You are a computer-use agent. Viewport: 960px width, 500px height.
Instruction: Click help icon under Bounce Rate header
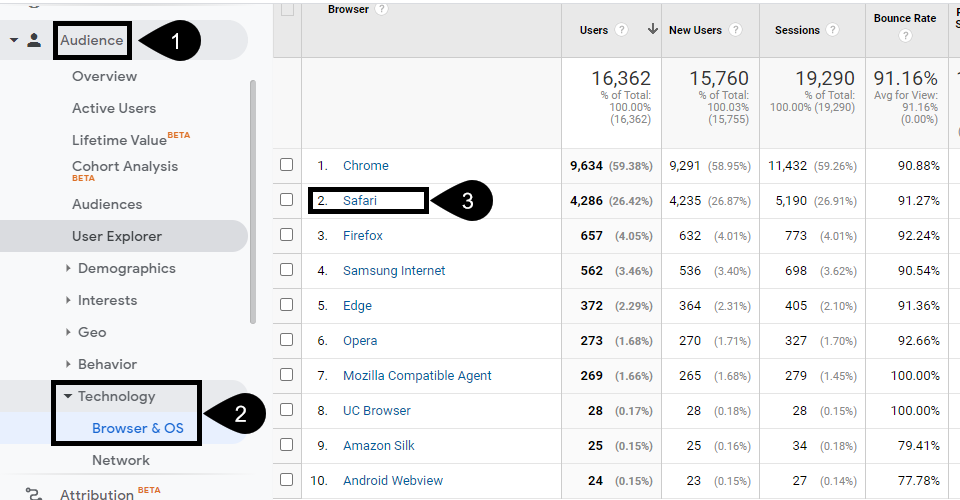click(x=905, y=36)
